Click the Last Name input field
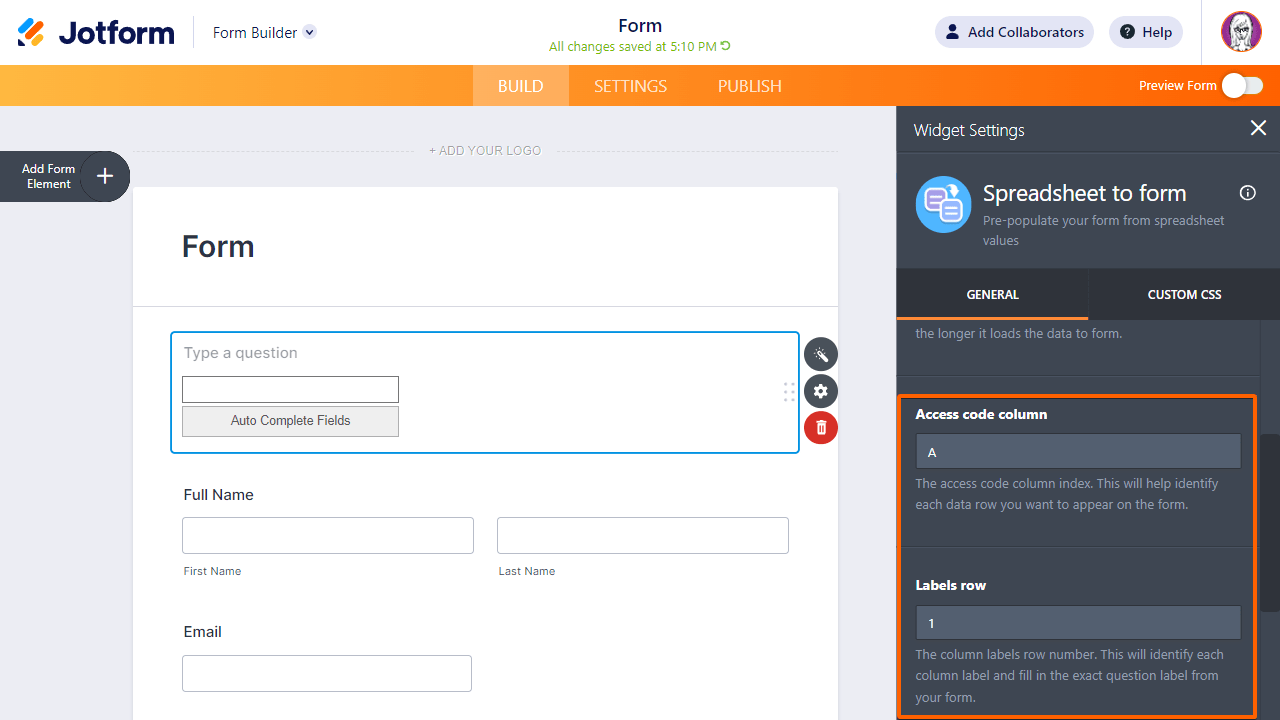The height and width of the screenshot is (720, 1280). pos(643,535)
